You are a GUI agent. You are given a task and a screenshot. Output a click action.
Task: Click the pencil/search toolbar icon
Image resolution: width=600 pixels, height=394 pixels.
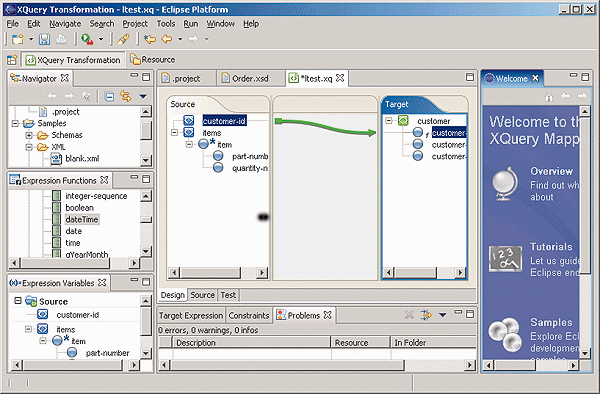click(123, 39)
